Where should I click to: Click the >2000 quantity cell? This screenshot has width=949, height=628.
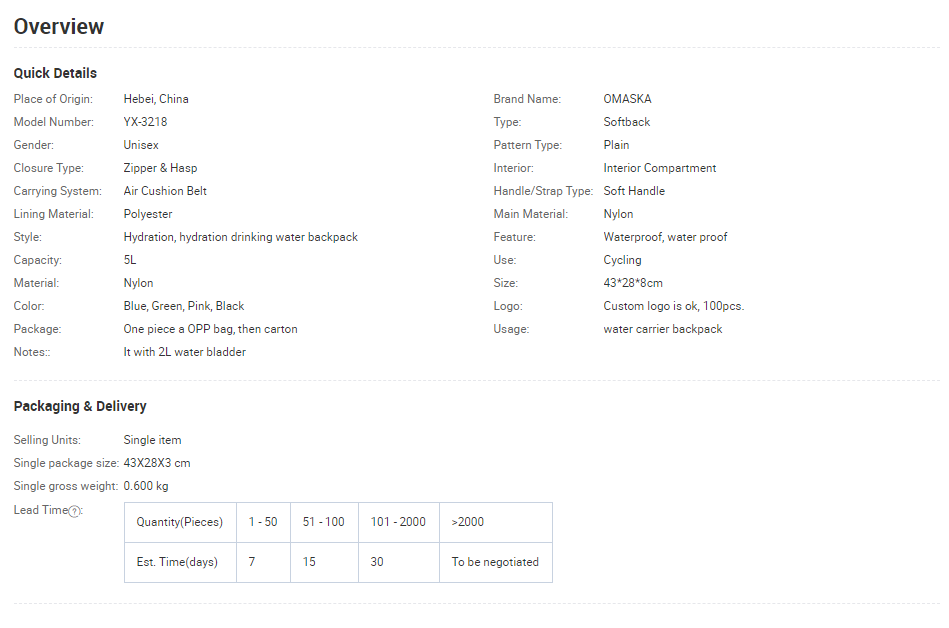click(496, 522)
